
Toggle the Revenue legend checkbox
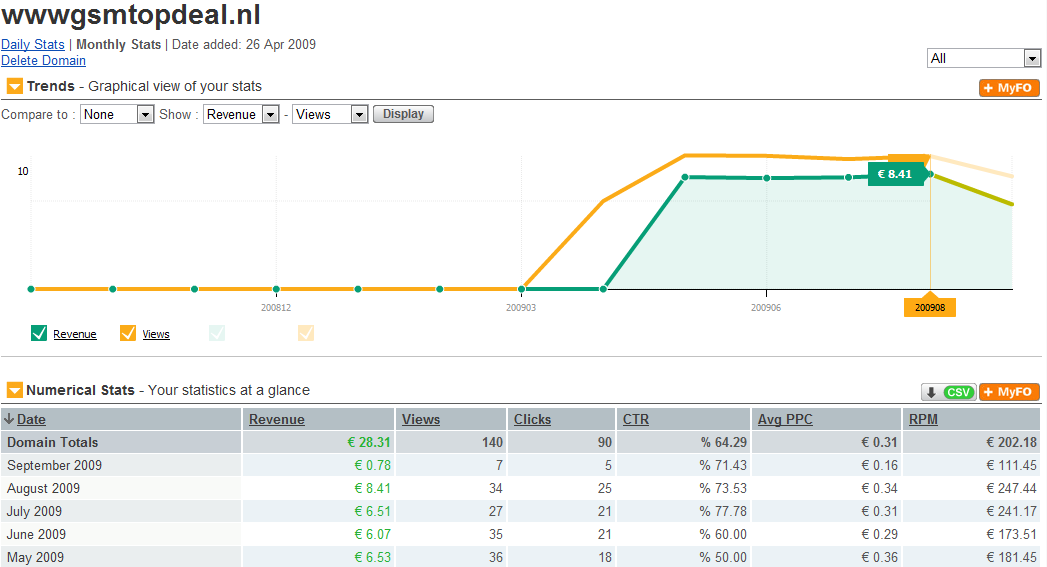pyautogui.click(x=39, y=333)
